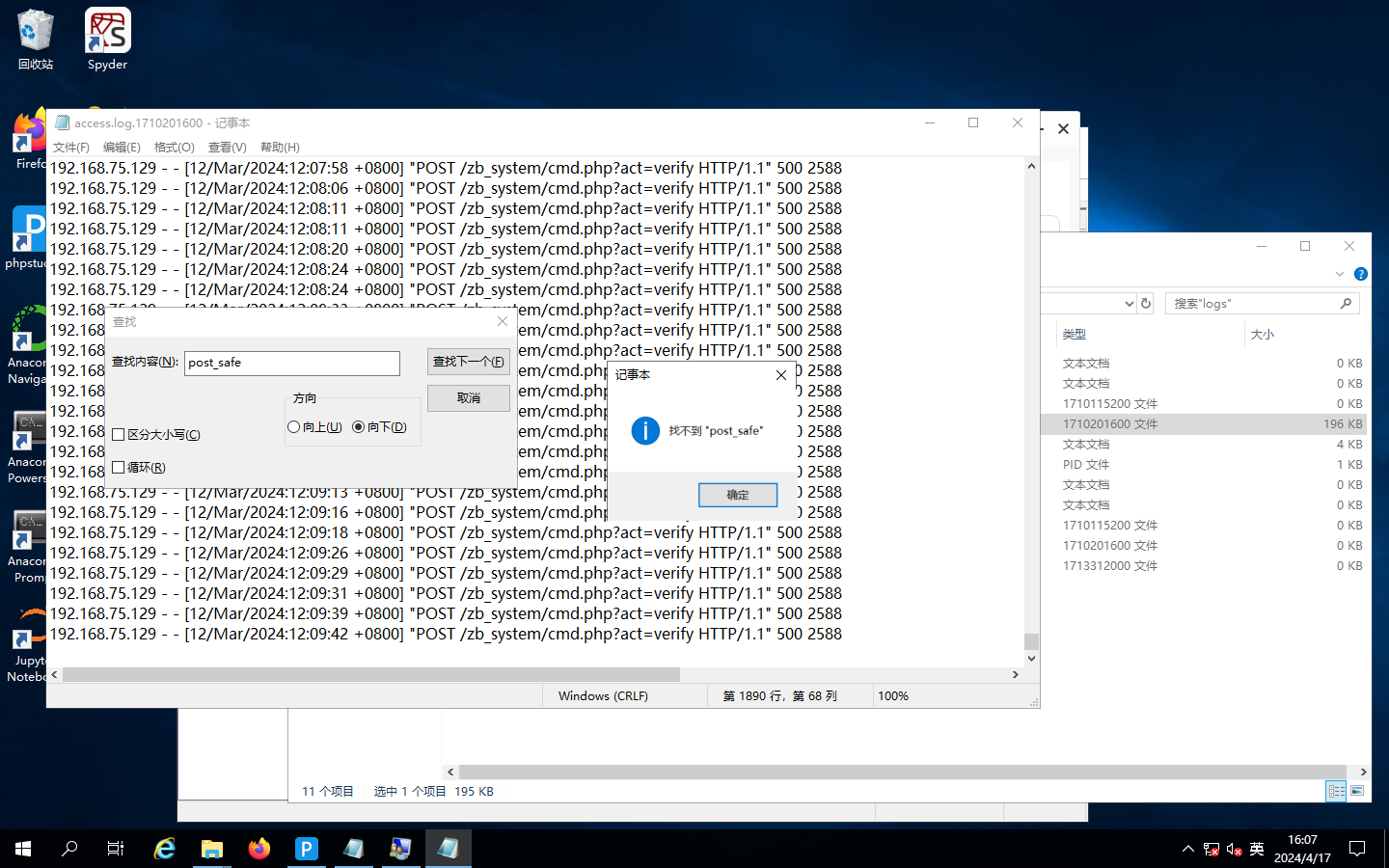This screenshot has width=1389, height=868.
Task: Toggle the match case checkbox
Action: [119, 435]
